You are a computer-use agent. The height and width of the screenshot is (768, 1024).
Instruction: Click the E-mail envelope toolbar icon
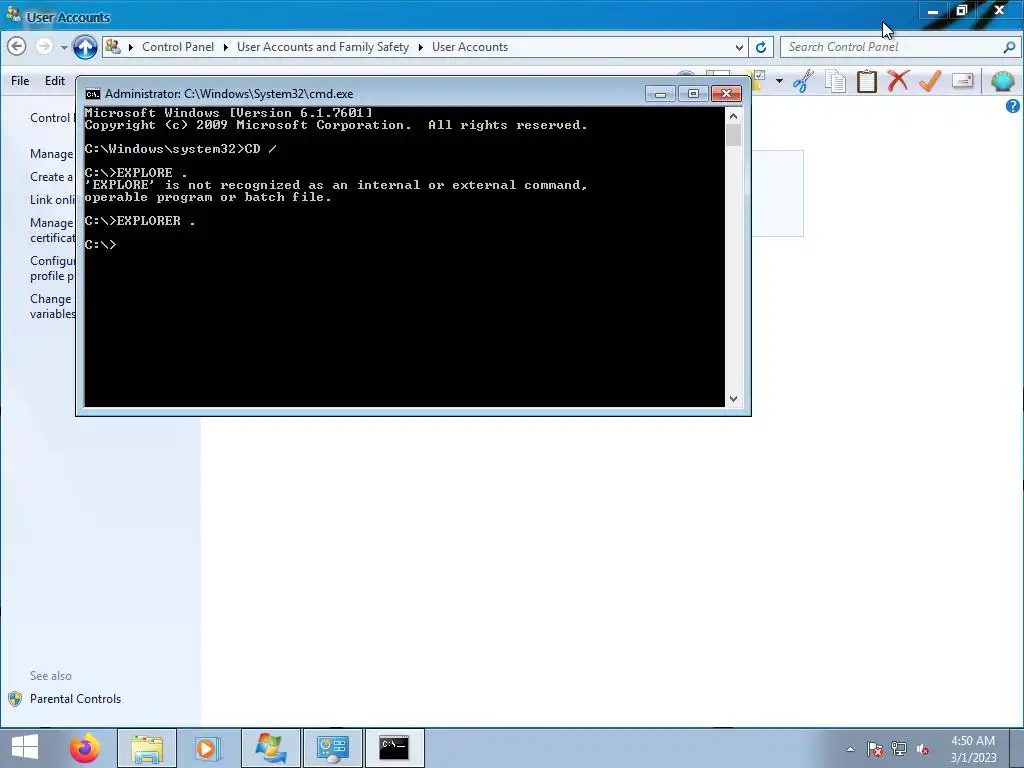(963, 81)
